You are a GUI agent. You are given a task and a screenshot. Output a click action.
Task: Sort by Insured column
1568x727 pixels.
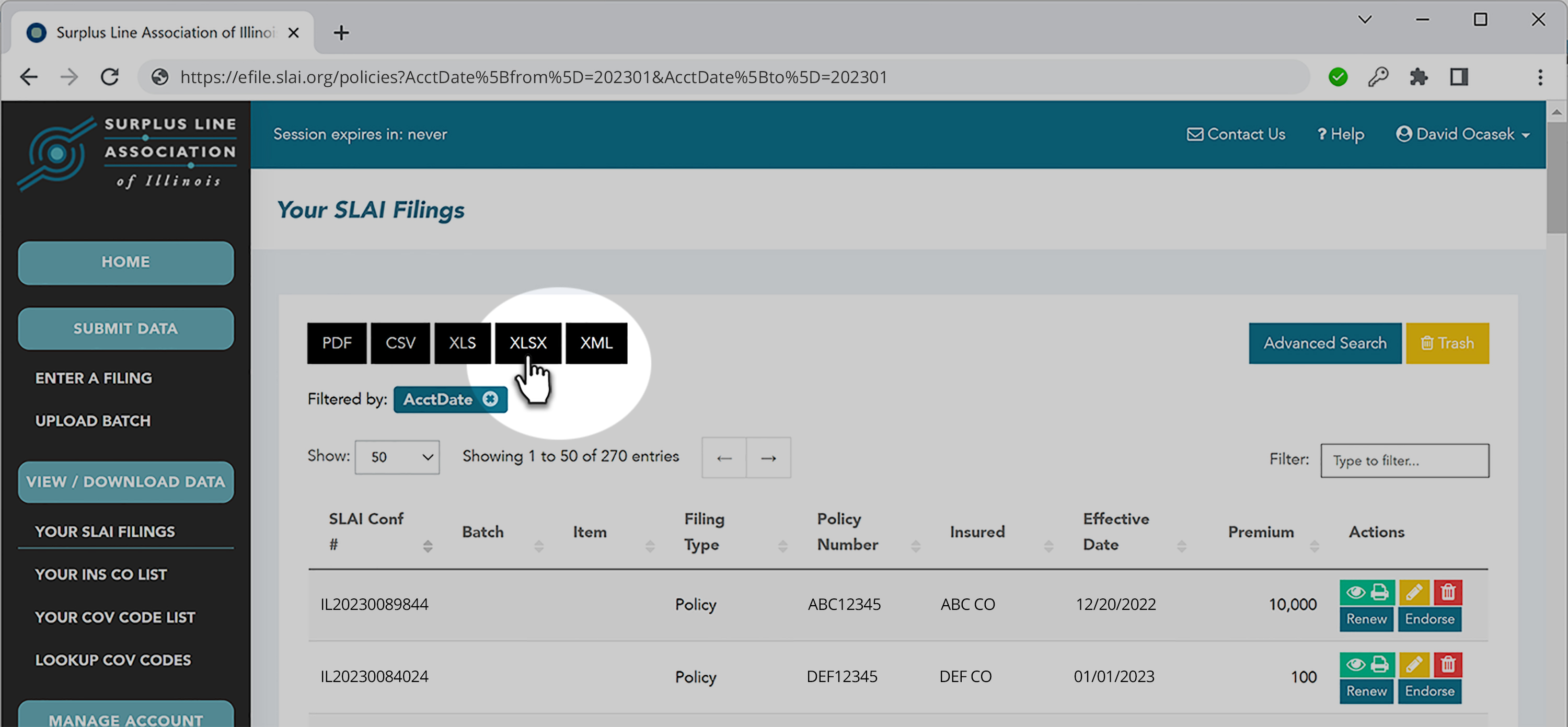pyautogui.click(x=1048, y=546)
